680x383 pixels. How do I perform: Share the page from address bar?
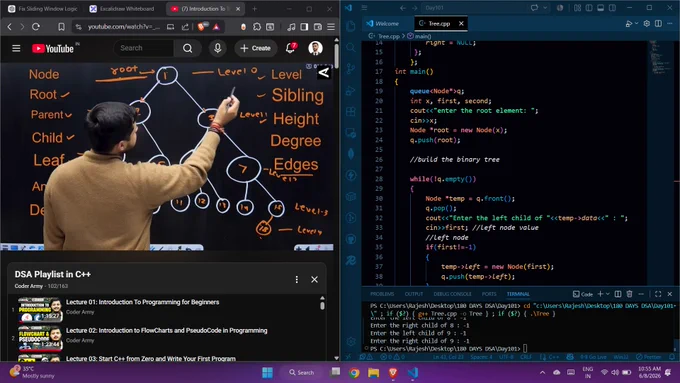tap(185, 27)
